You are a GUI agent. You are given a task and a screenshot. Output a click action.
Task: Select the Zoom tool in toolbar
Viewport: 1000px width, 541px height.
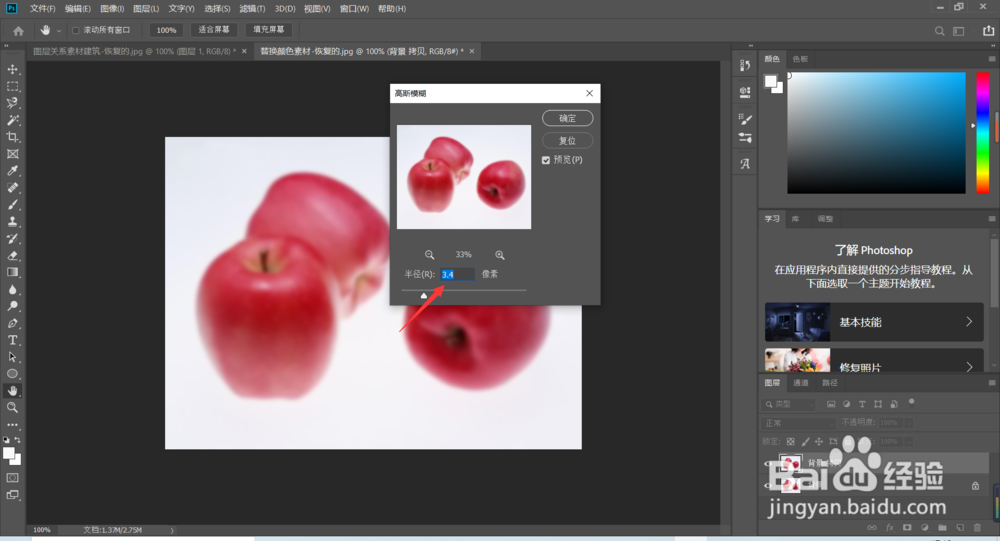(12, 408)
